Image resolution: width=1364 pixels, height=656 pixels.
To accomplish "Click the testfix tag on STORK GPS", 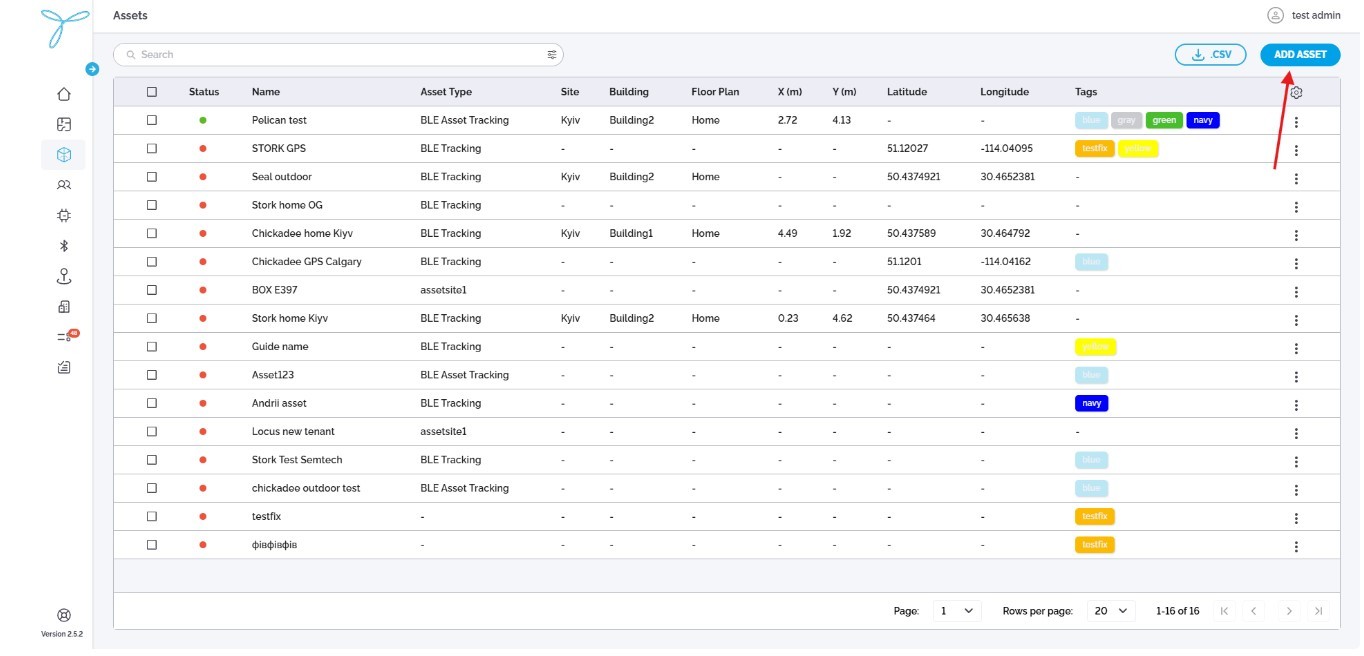I will point(1095,148).
